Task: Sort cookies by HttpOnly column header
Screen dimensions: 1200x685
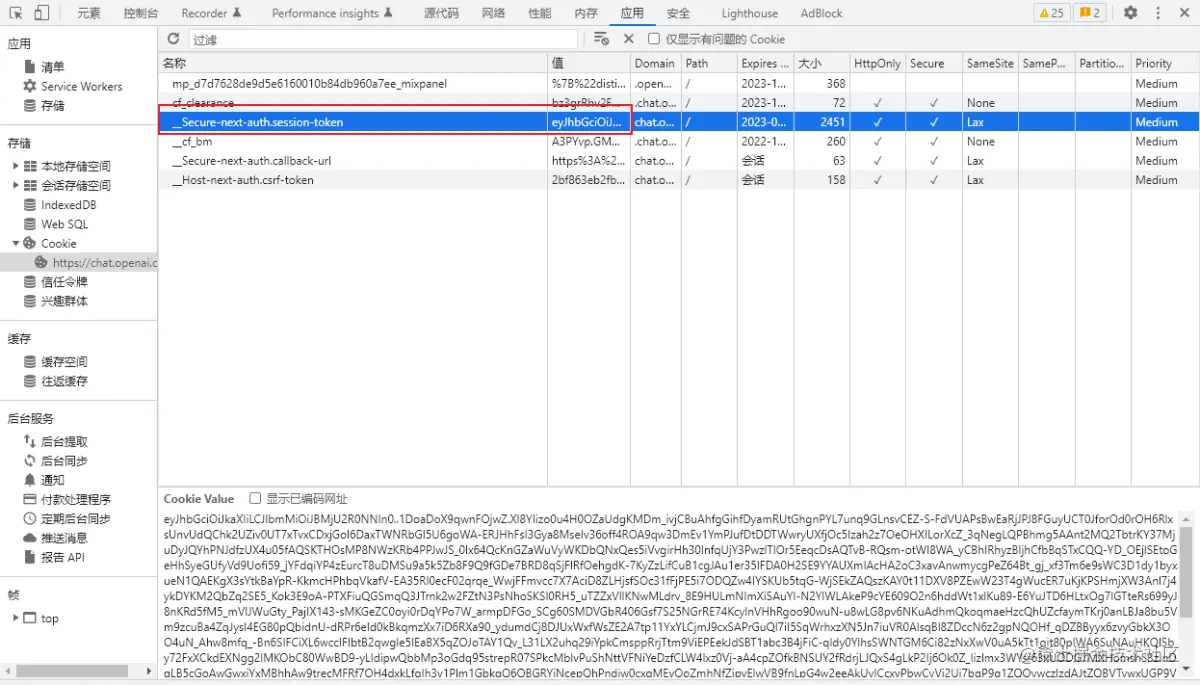Action: (x=877, y=63)
